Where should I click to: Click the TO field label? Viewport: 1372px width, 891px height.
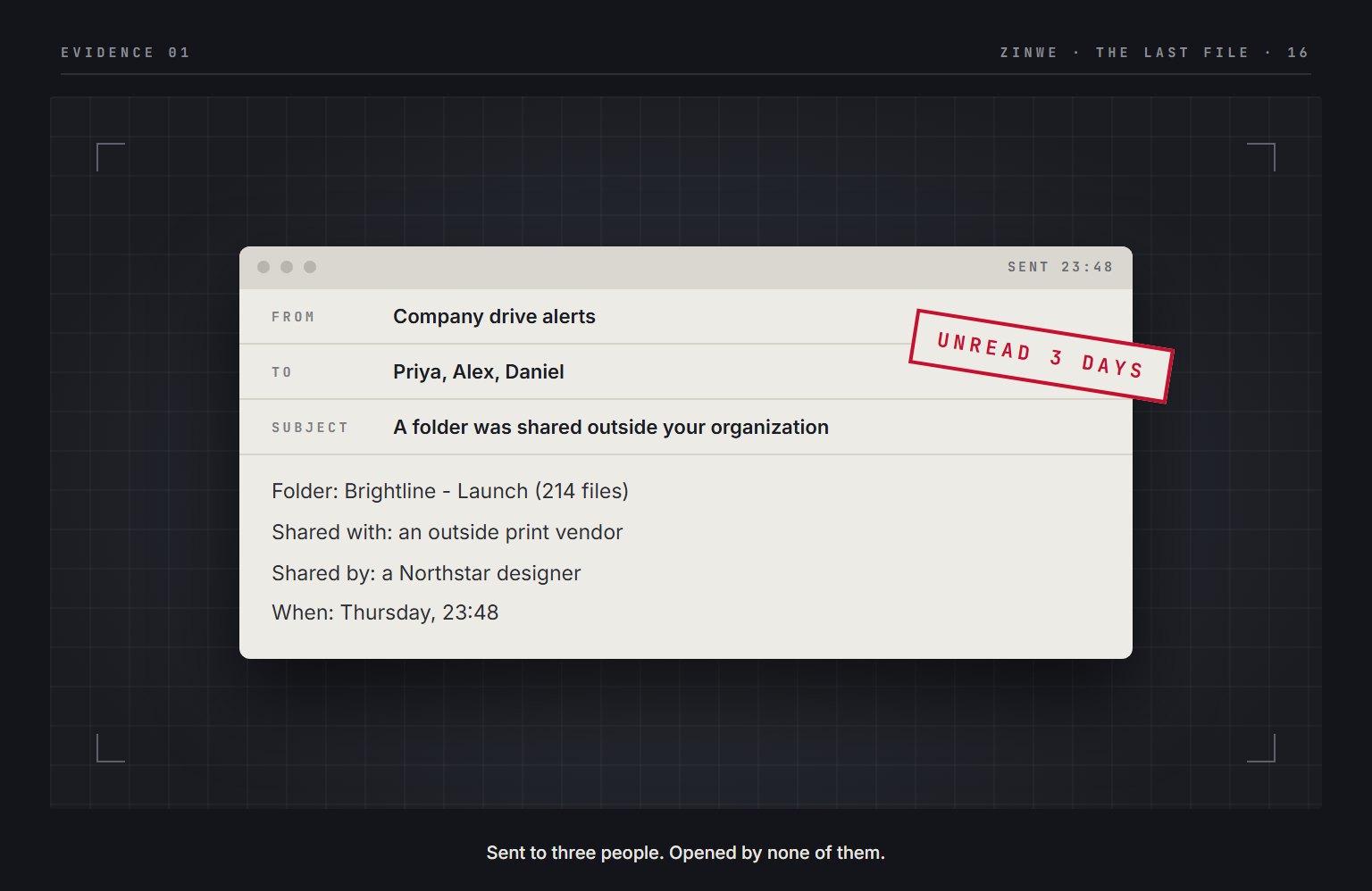(x=282, y=372)
